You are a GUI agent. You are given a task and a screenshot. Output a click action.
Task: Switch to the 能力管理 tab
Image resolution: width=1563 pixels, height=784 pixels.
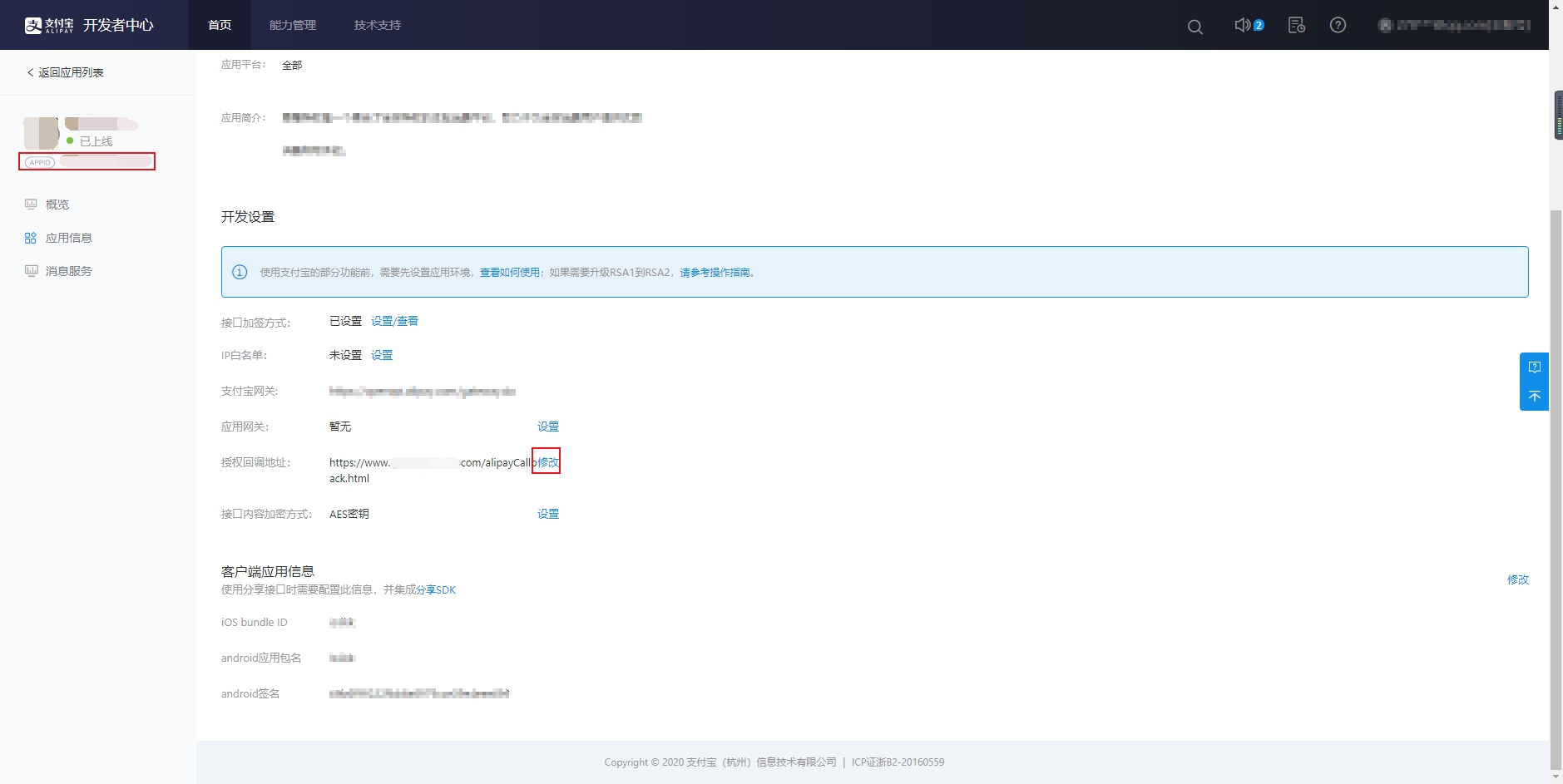[x=293, y=25]
